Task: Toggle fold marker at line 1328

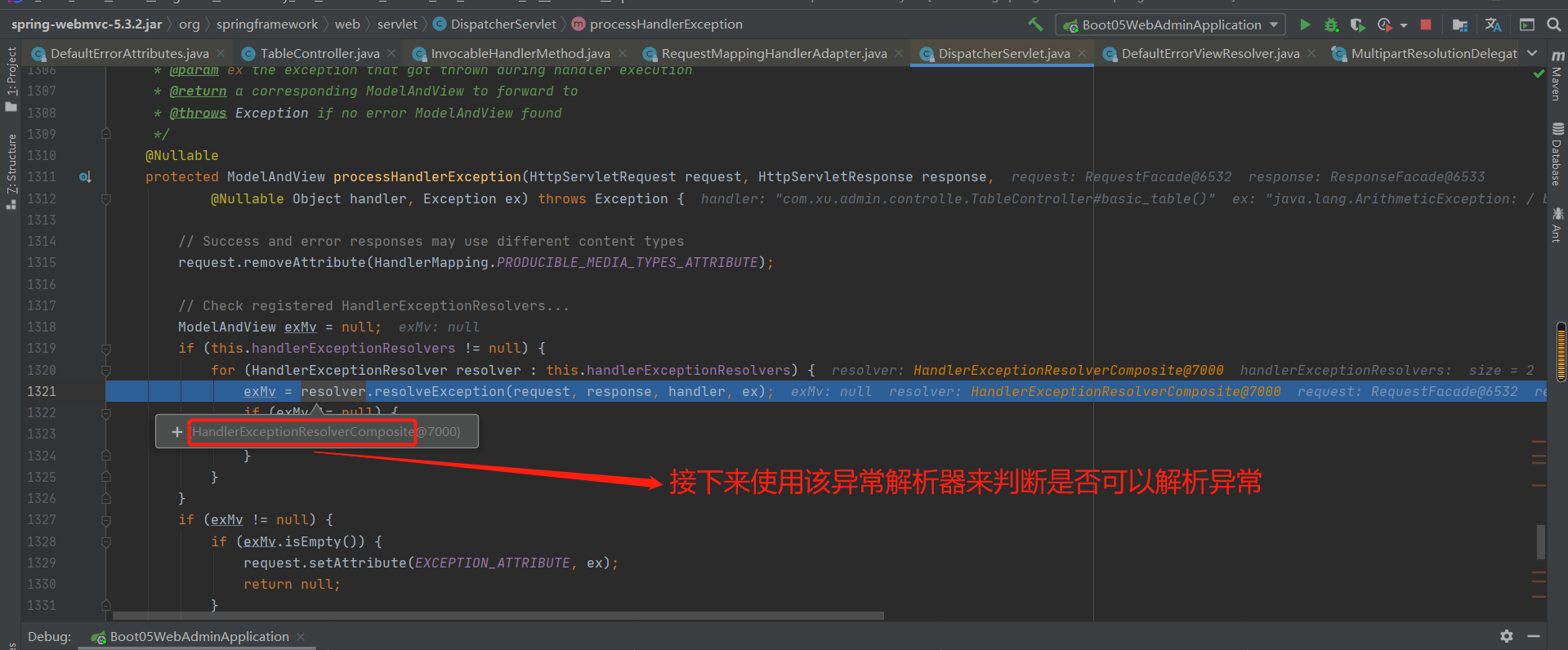Action: [x=106, y=541]
